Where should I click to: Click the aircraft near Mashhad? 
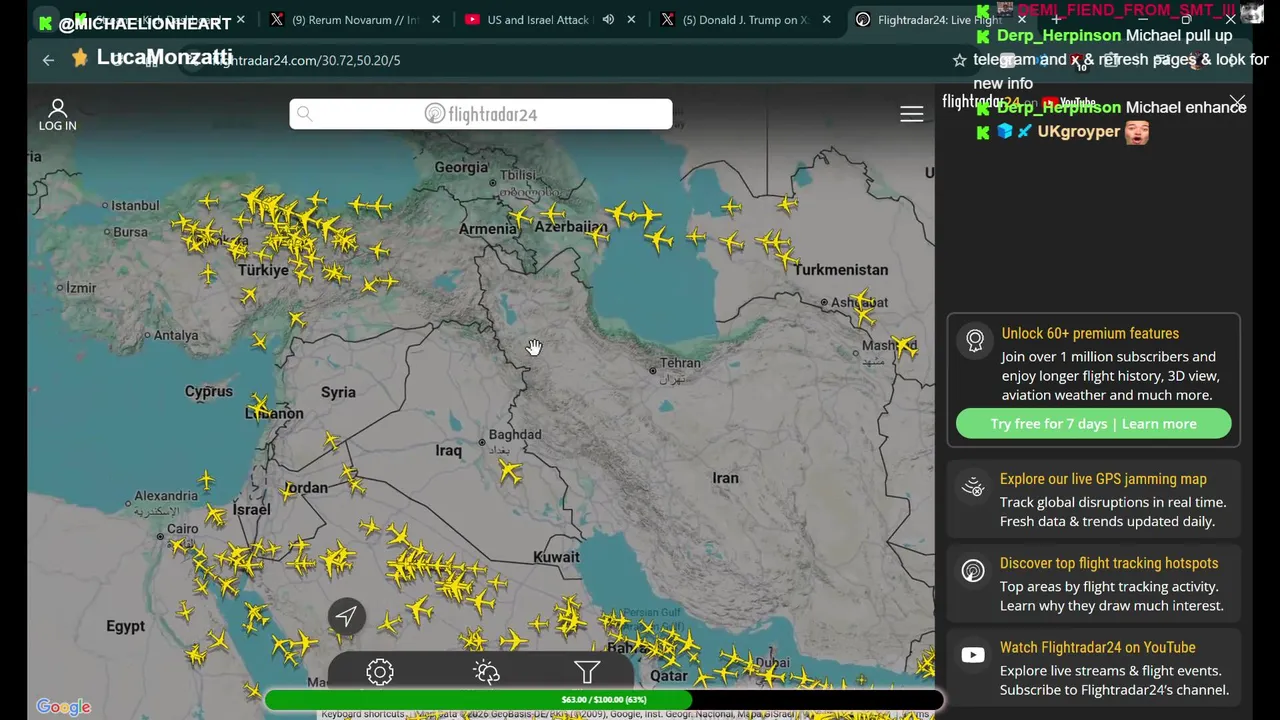pyautogui.click(x=905, y=347)
